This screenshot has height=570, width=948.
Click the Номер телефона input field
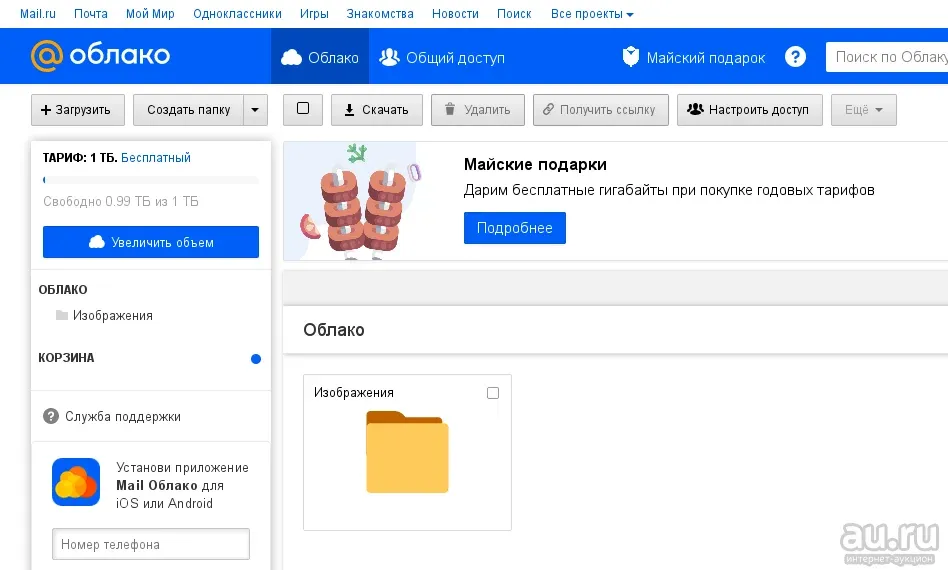coord(151,544)
